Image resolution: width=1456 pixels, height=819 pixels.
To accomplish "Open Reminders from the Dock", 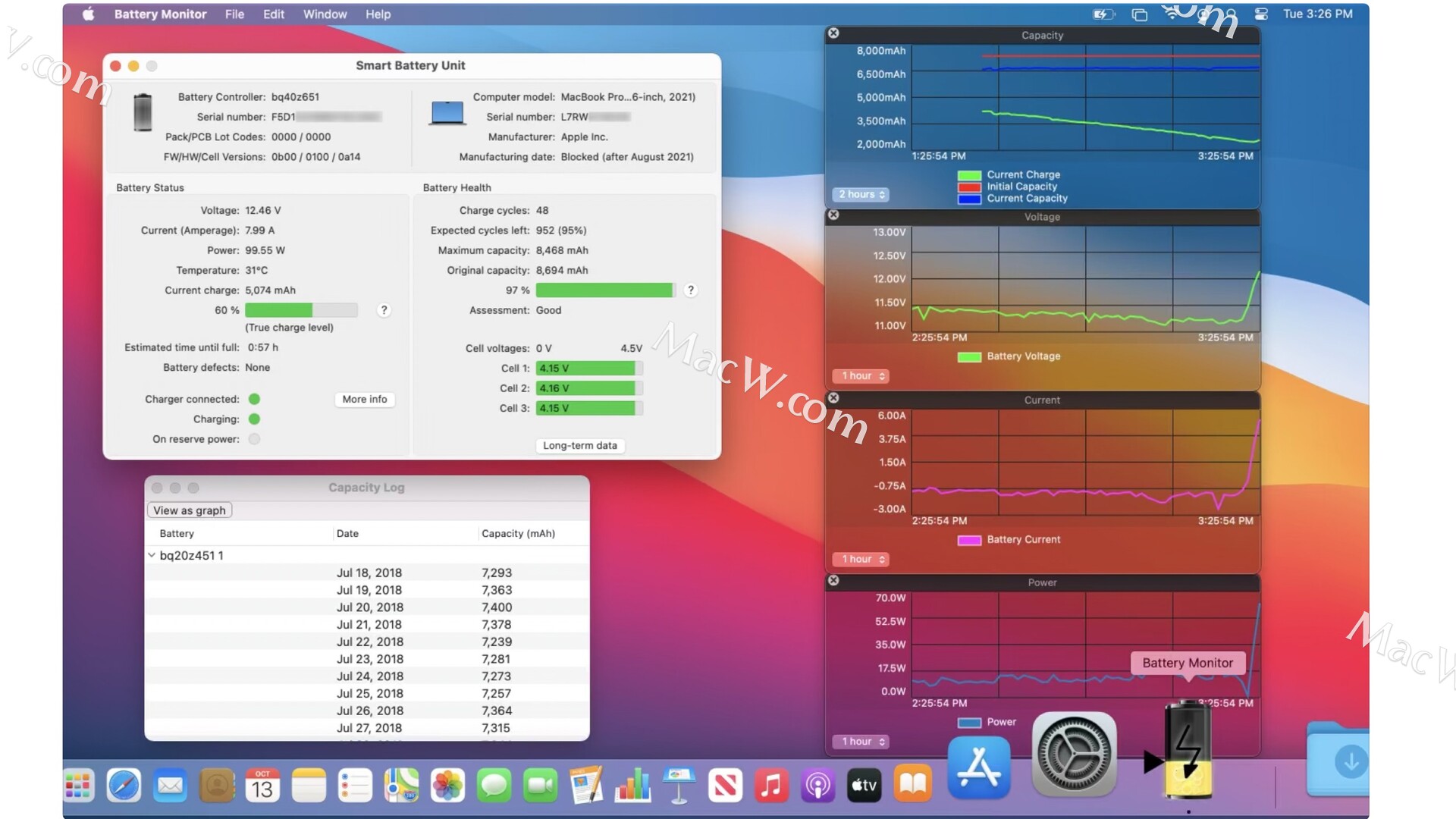I will [355, 785].
